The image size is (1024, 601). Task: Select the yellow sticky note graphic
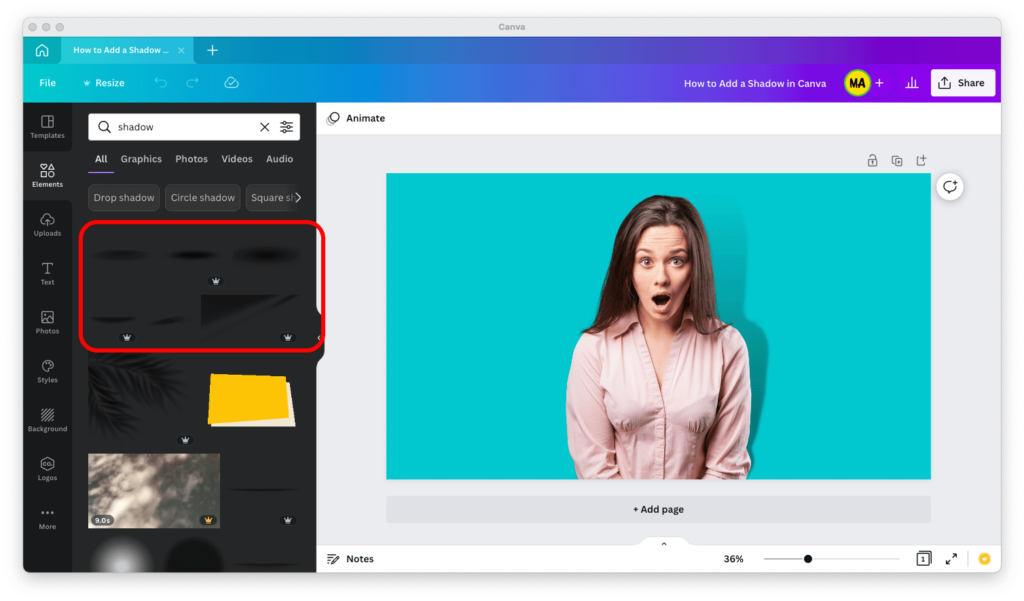coord(252,400)
